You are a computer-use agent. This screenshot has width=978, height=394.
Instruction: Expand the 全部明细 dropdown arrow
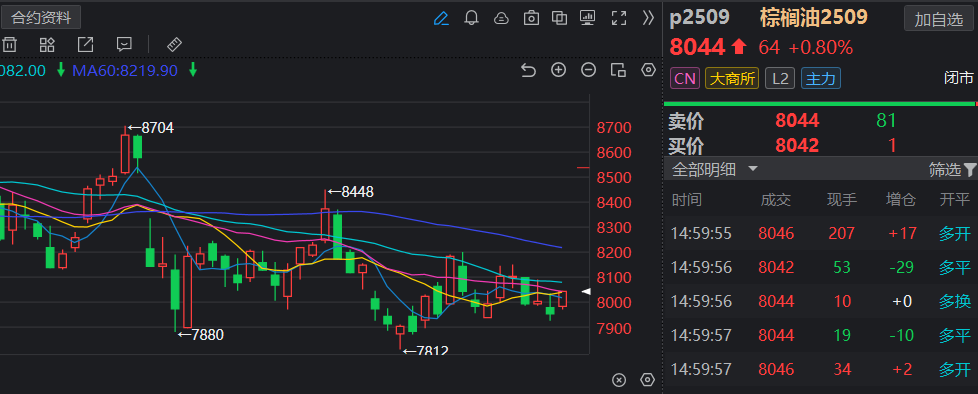click(x=753, y=169)
